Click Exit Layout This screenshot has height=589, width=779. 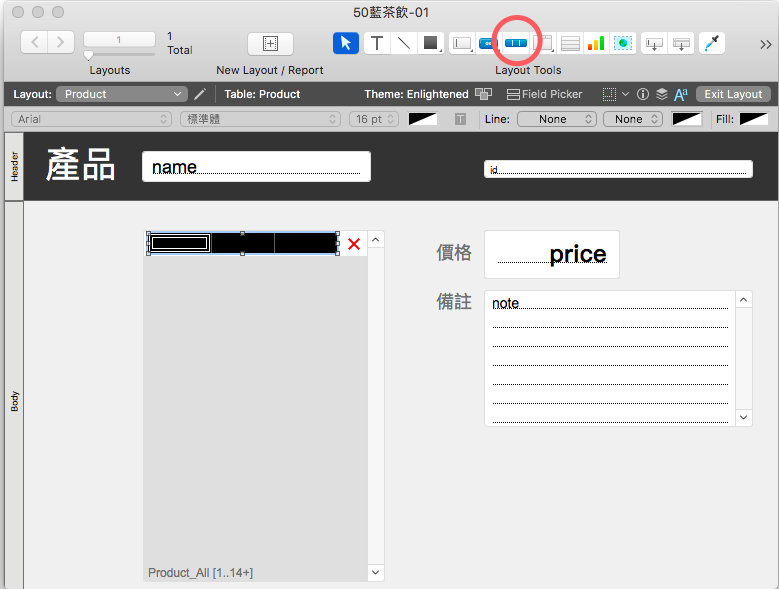tap(733, 94)
